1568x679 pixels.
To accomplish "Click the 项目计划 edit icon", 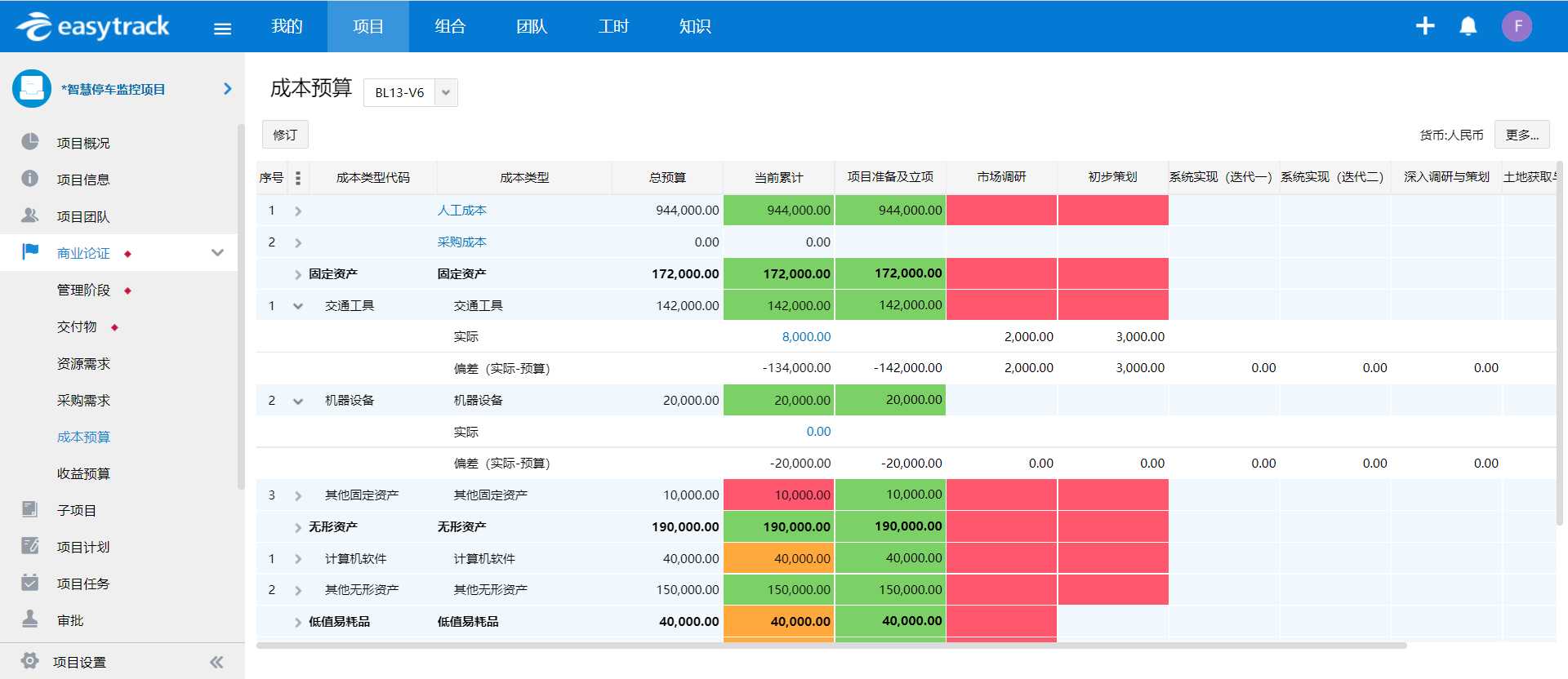I will (30, 546).
